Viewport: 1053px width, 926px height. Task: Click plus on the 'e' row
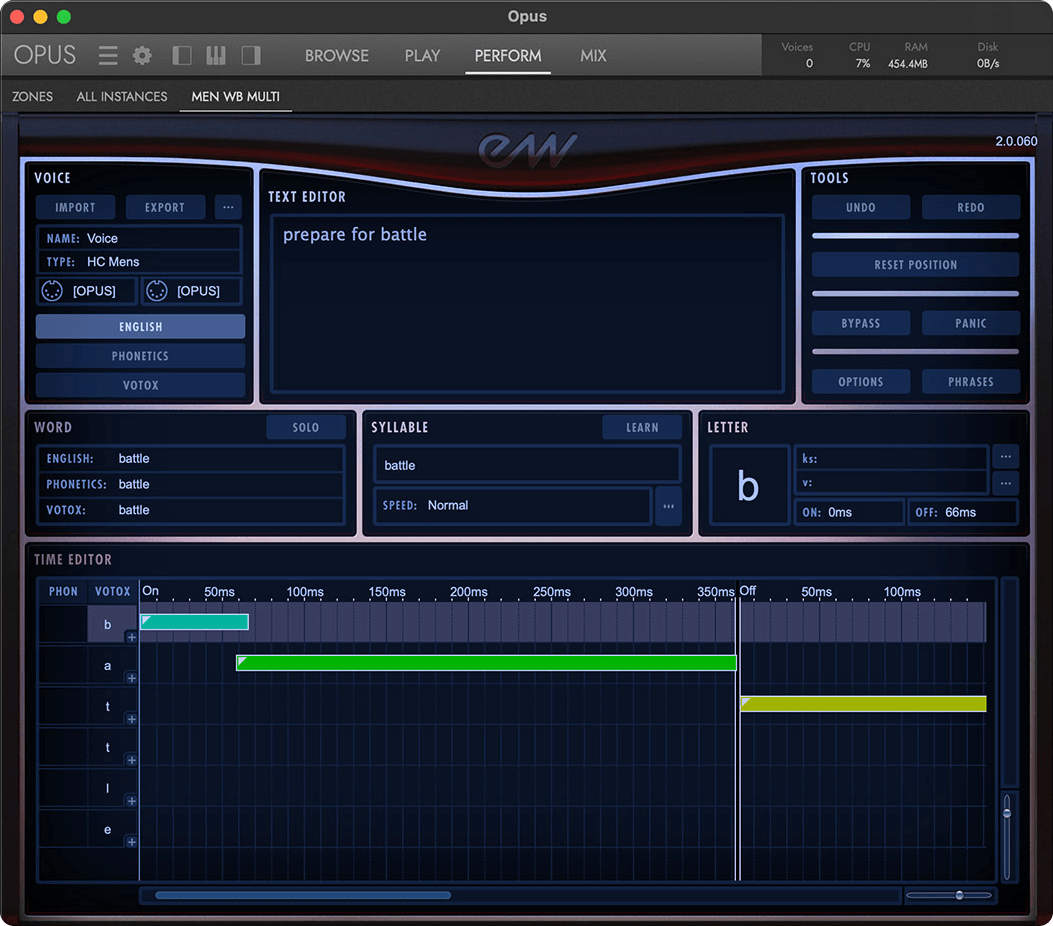pos(132,842)
